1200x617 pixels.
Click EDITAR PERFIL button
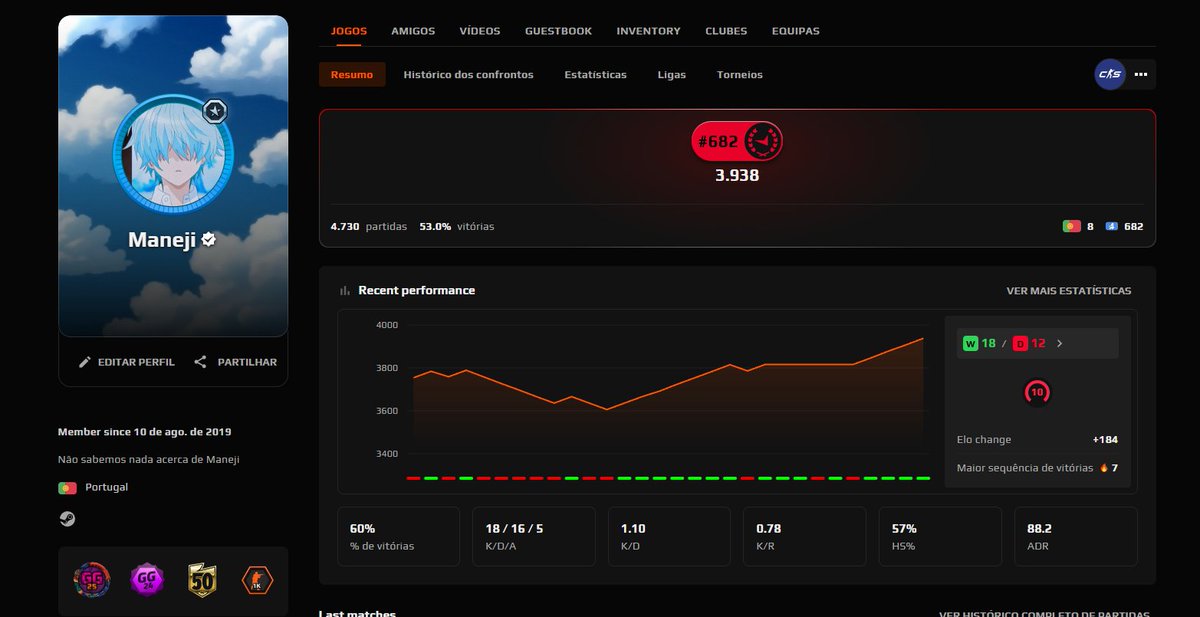(x=126, y=362)
